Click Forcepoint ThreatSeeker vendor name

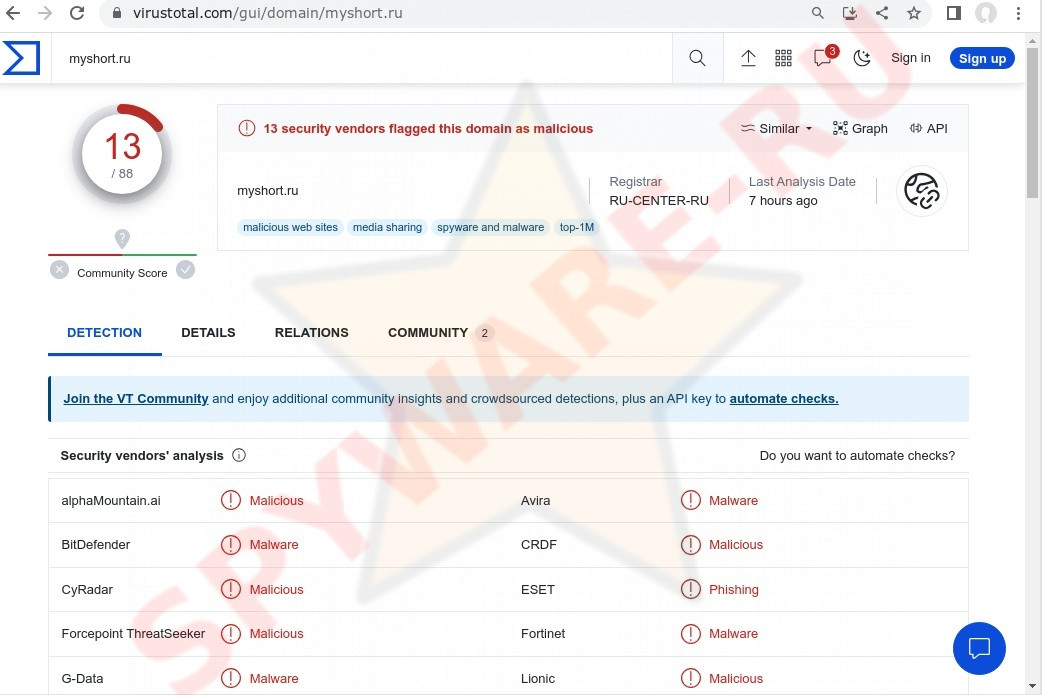[x=133, y=634]
